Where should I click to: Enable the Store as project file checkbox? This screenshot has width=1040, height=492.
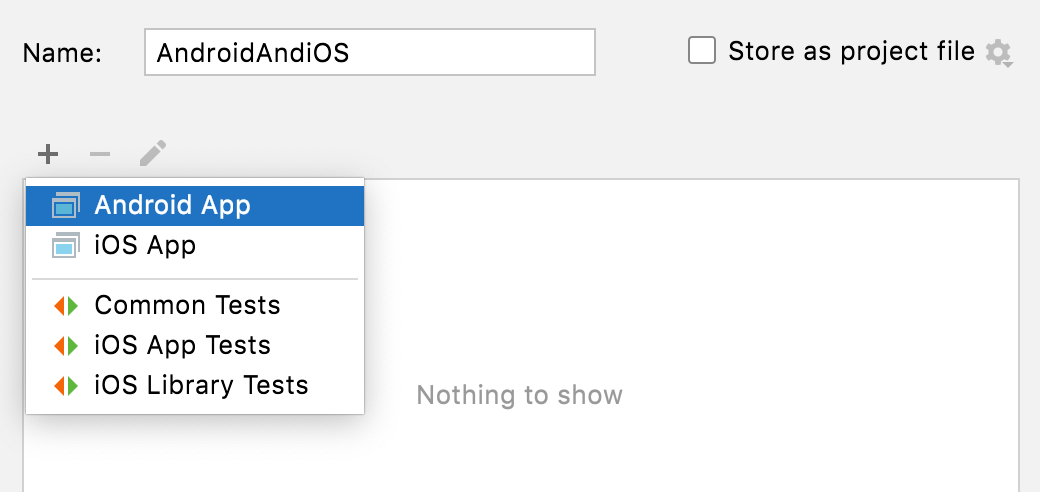702,51
